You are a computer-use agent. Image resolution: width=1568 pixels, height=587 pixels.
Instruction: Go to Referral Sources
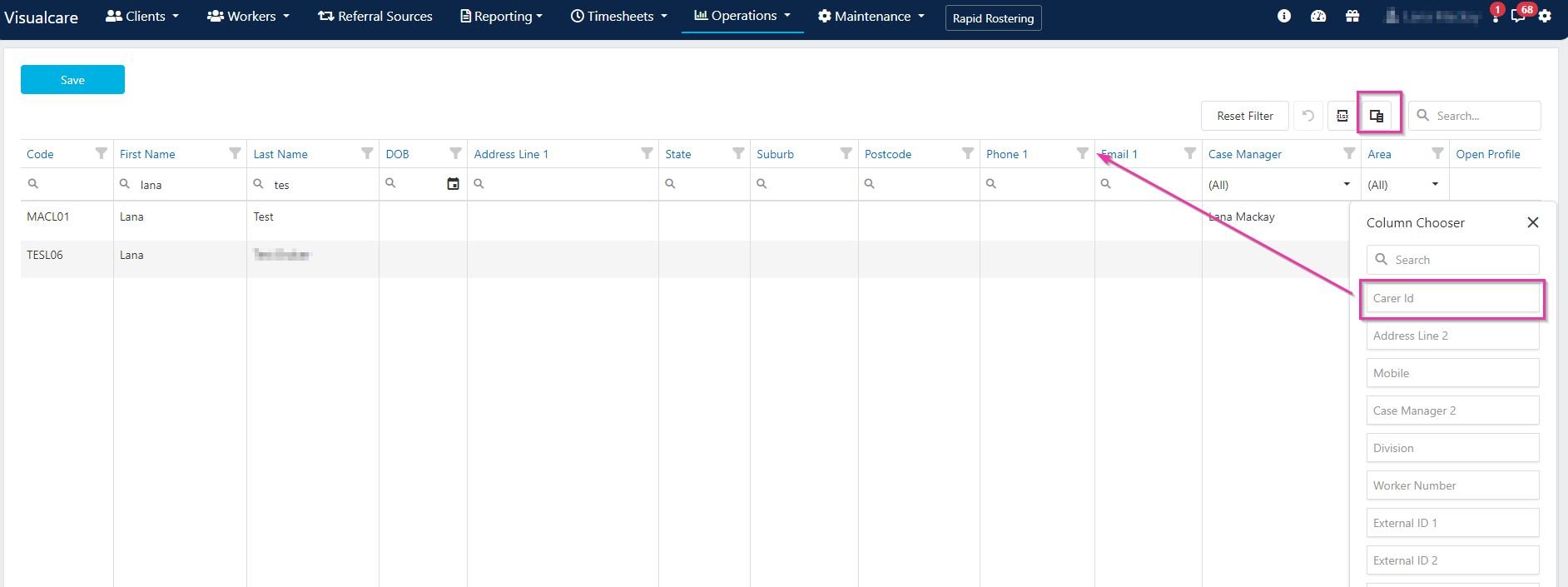pos(375,16)
